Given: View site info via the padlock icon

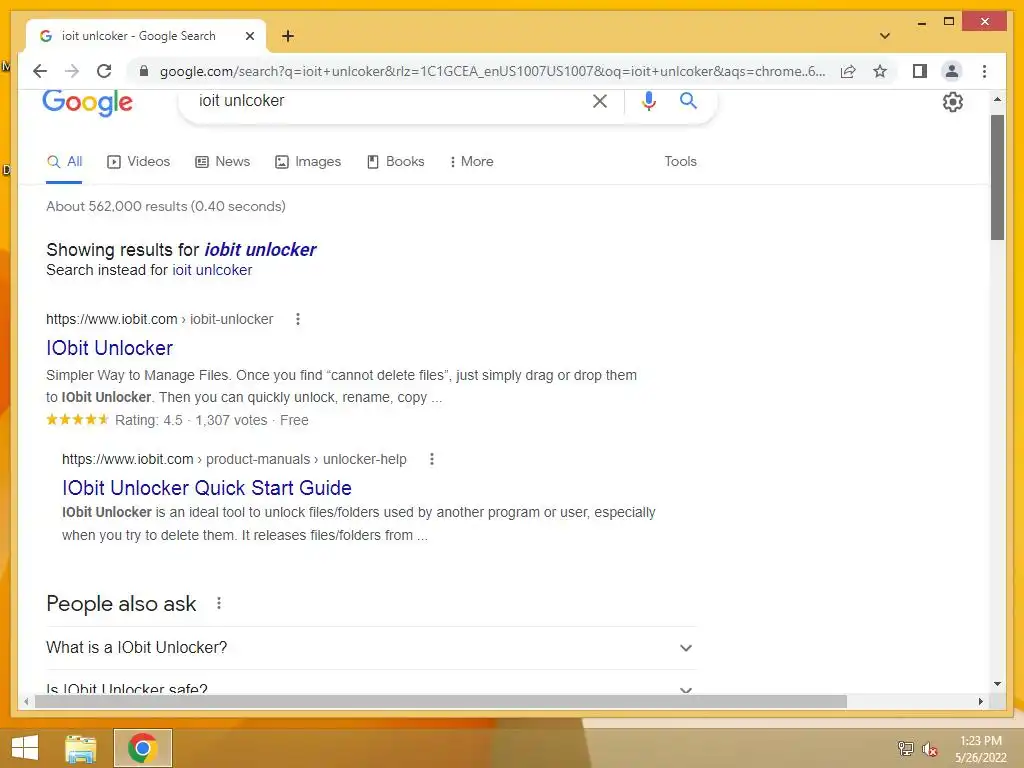Looking at the screenshot, I should point(144,71).
